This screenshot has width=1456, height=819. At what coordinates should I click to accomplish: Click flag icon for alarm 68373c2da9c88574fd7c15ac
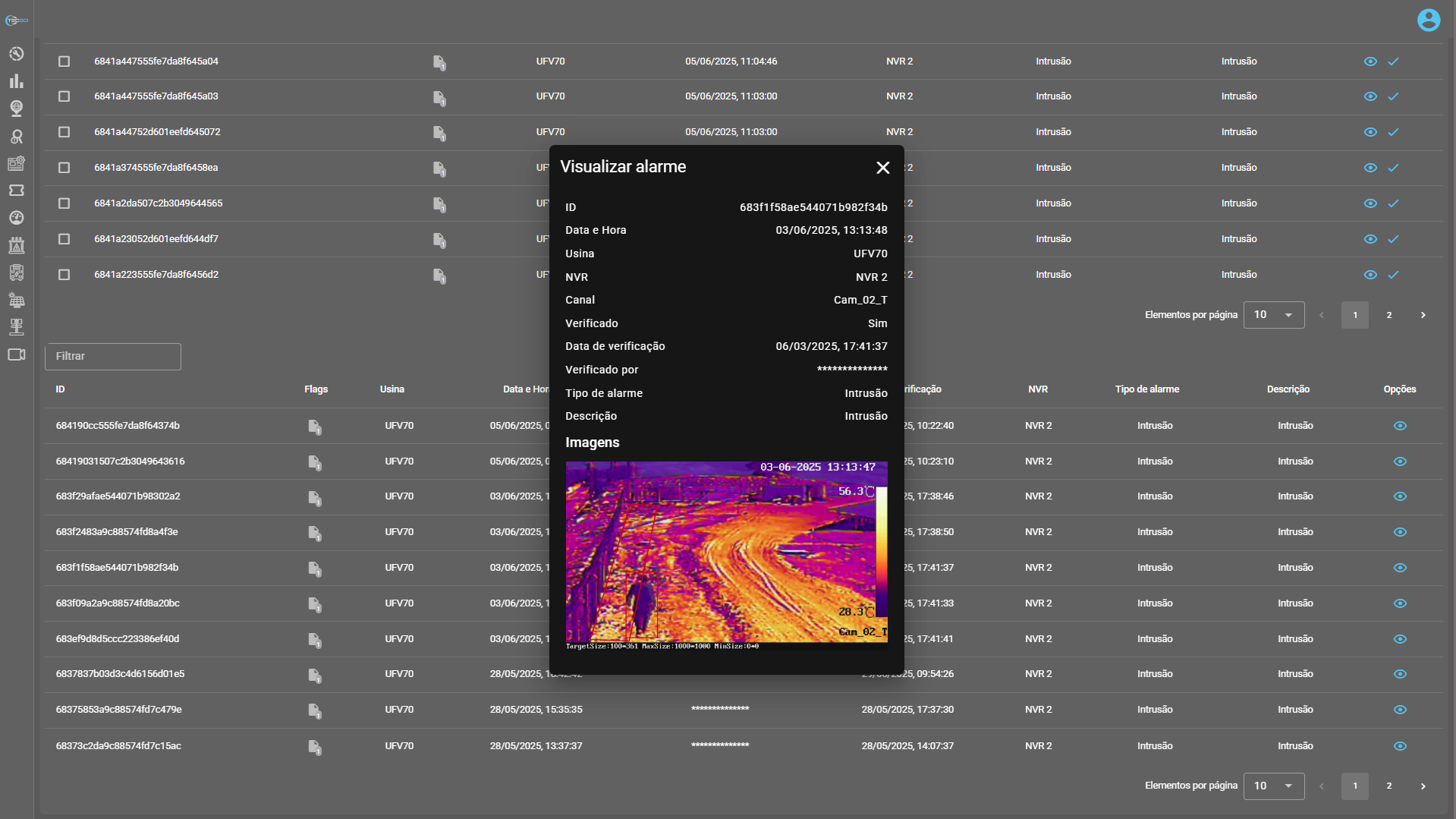(x=315, y=747)
